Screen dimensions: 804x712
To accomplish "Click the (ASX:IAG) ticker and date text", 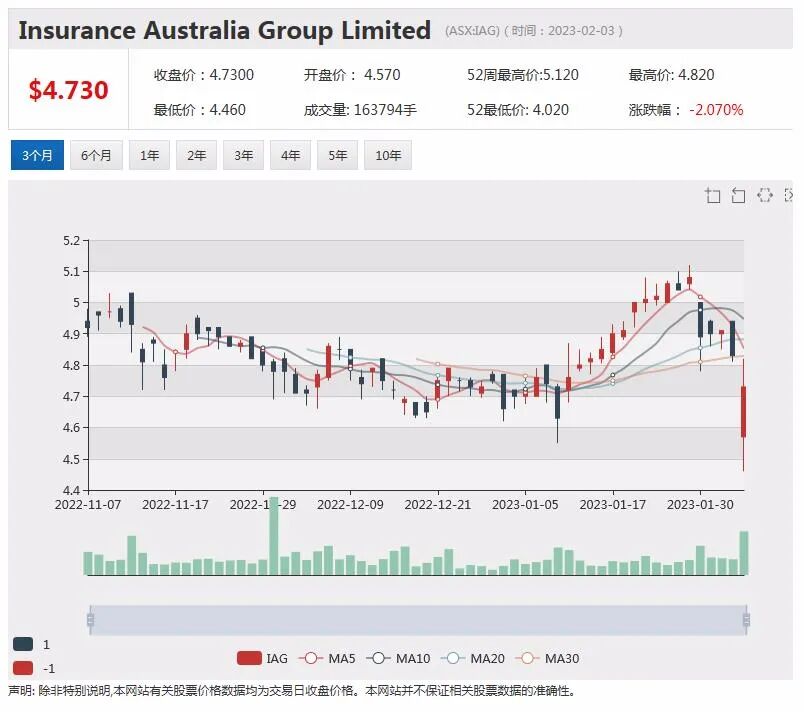I will pos(534,31).
